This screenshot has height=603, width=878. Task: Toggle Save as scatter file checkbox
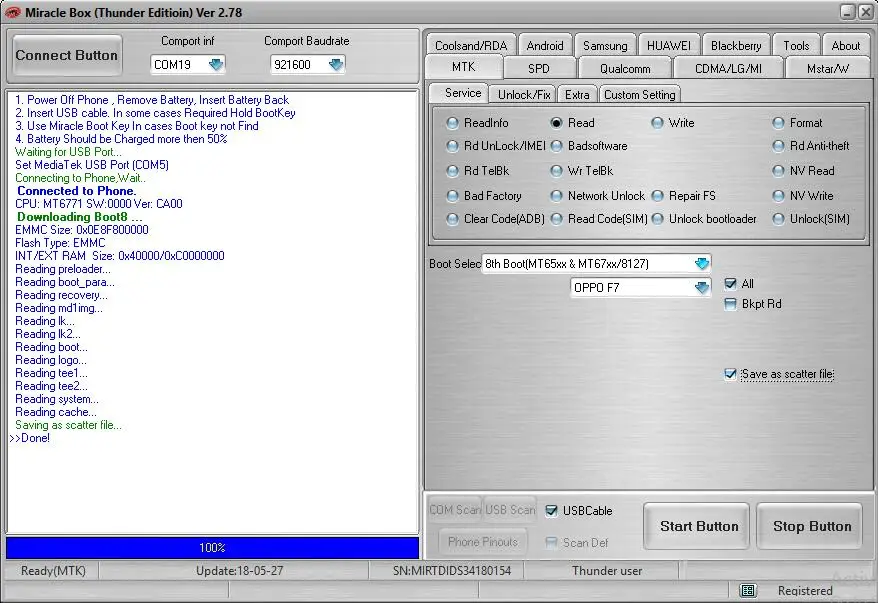coord(730,374)
